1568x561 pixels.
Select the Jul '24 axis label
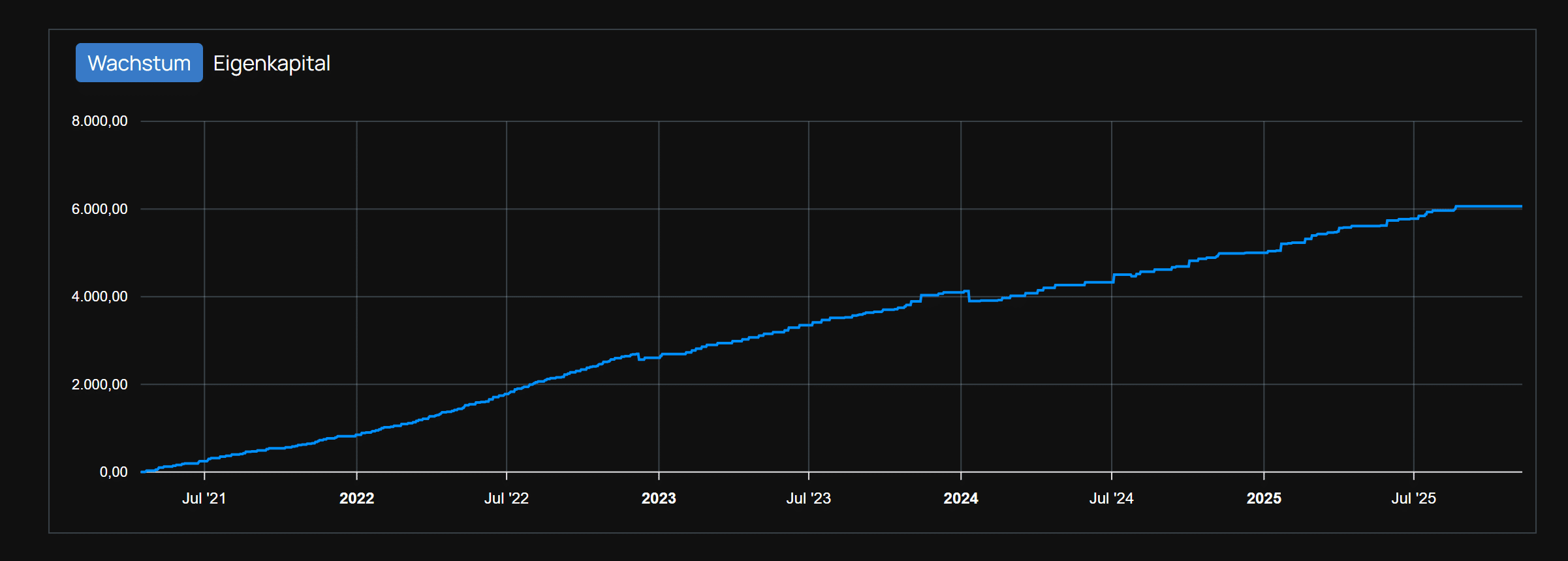[1111, 498]
